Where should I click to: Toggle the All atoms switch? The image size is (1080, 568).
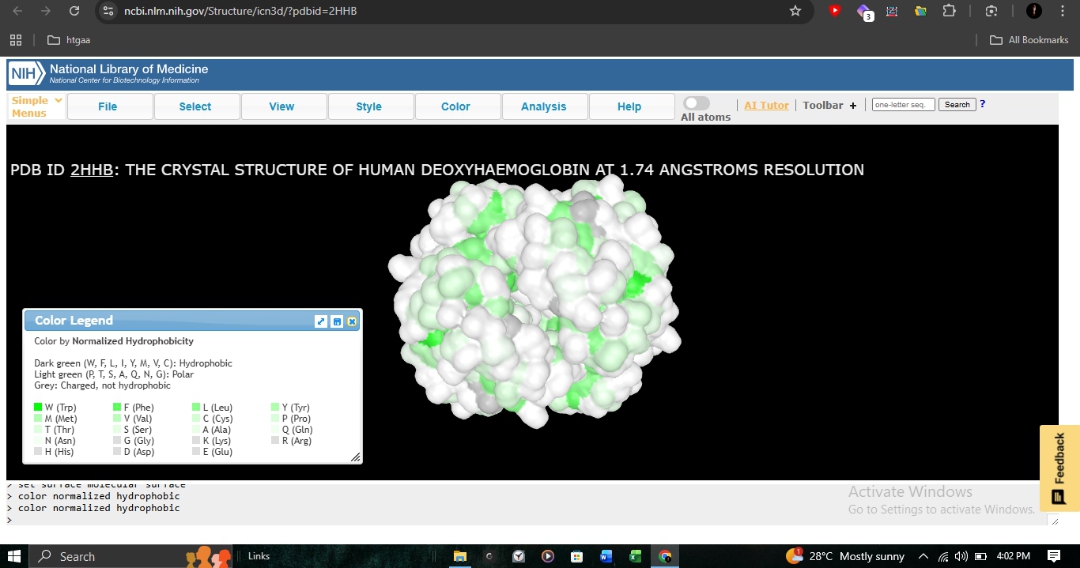coord(696,103)
